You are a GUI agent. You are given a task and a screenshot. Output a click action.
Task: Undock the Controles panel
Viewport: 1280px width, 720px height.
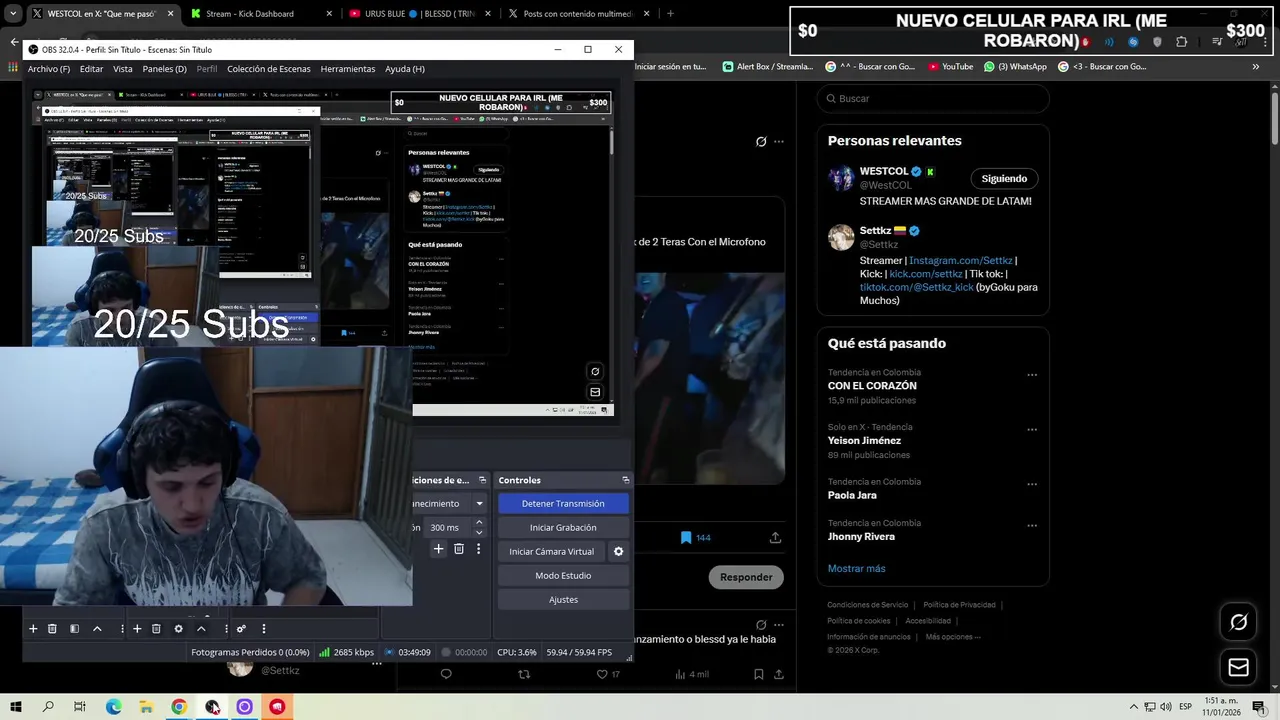(626, 480)
